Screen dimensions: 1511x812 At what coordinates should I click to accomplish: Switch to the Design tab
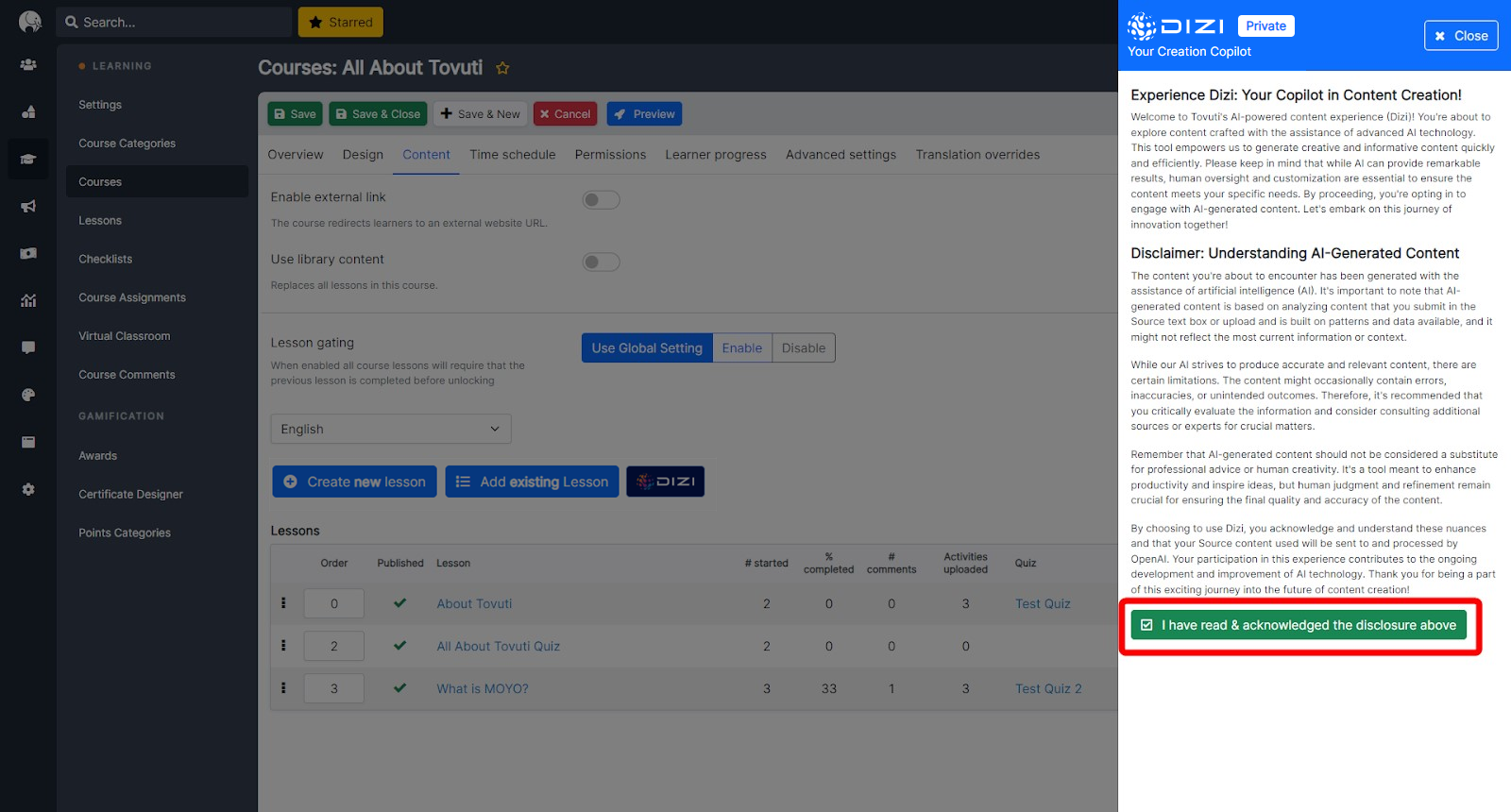click(x=363, y=155)
